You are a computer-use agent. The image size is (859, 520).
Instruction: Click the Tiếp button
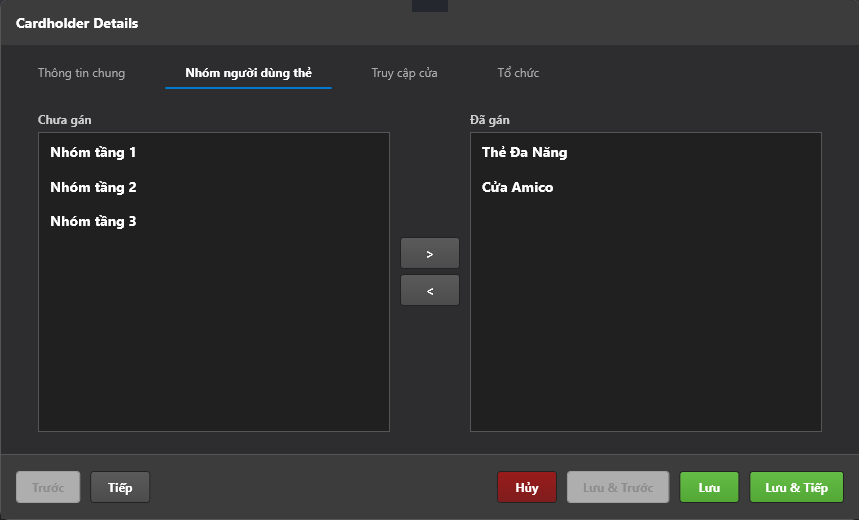tap(120, 487)
